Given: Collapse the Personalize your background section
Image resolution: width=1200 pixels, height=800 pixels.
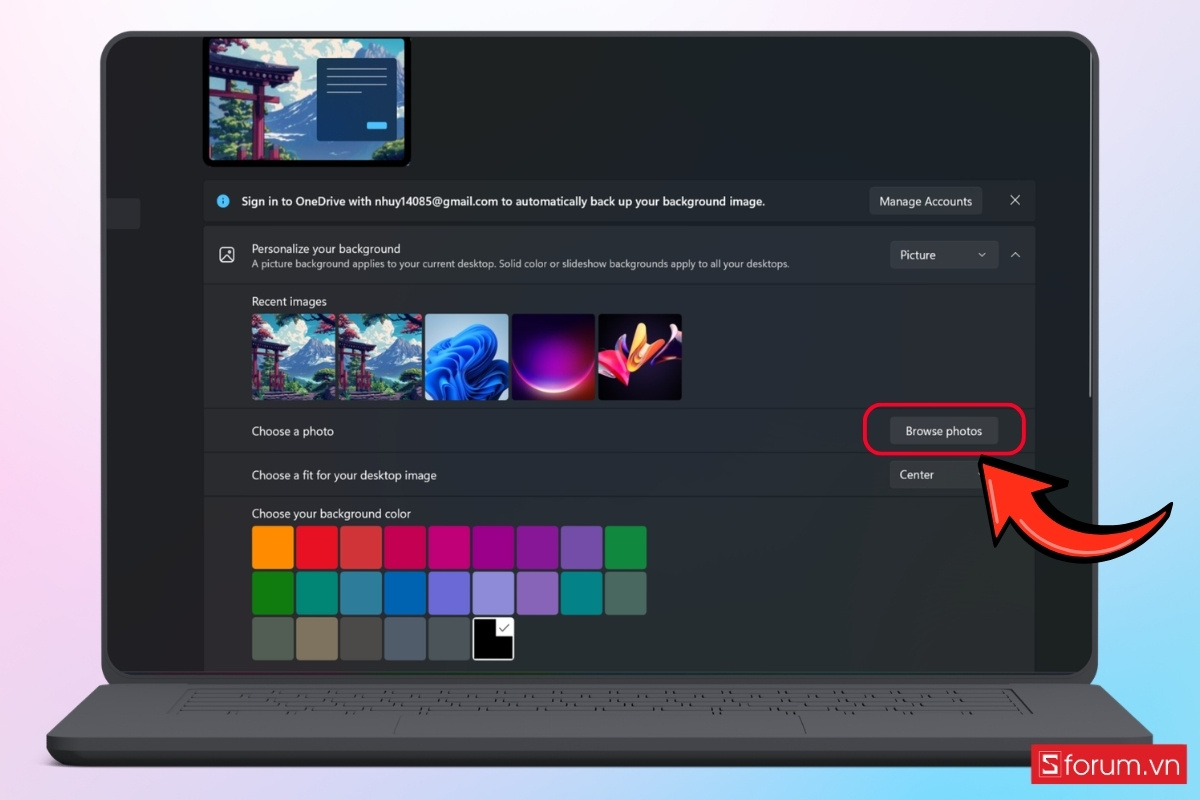Looking at the screenshot, I should tap(1015, 255).
